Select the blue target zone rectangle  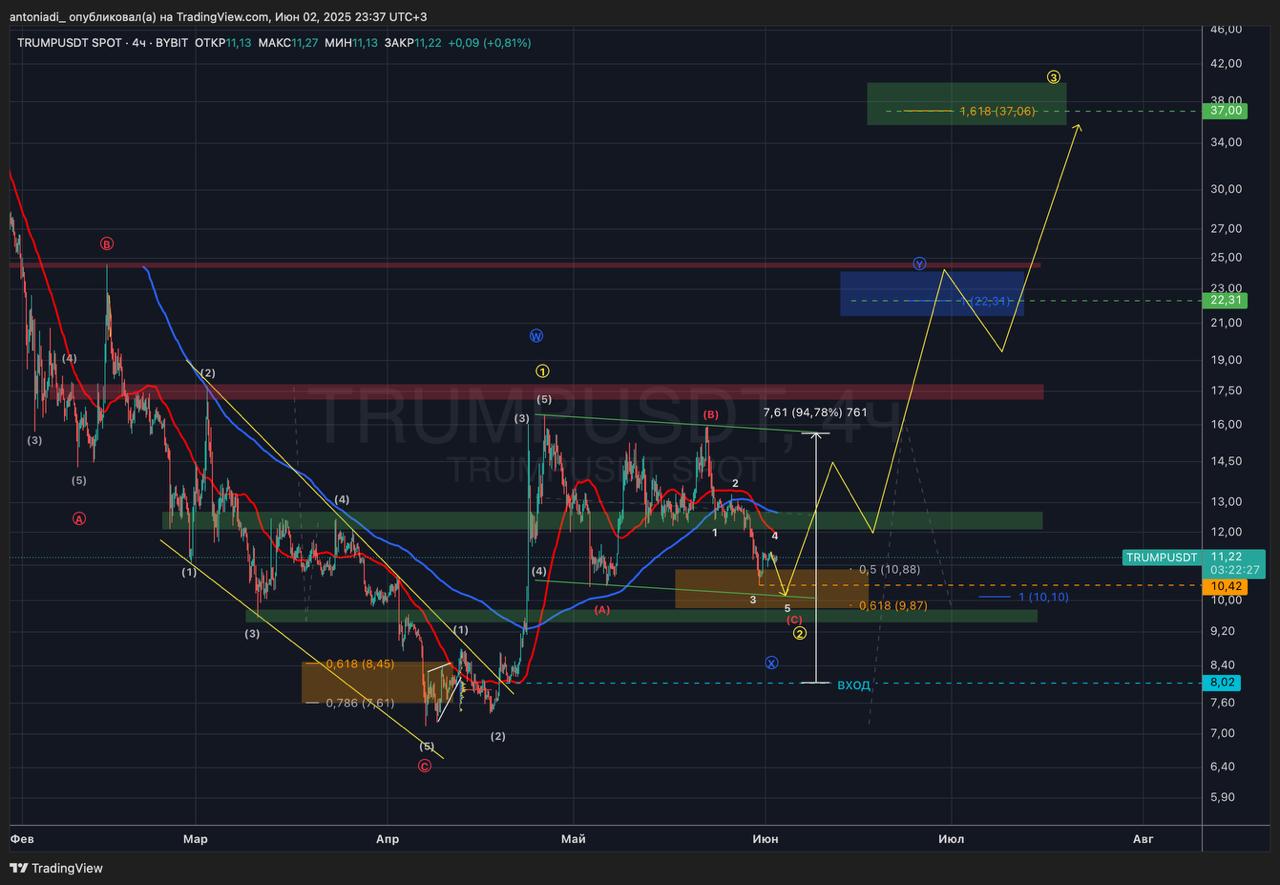click(932, 293)
